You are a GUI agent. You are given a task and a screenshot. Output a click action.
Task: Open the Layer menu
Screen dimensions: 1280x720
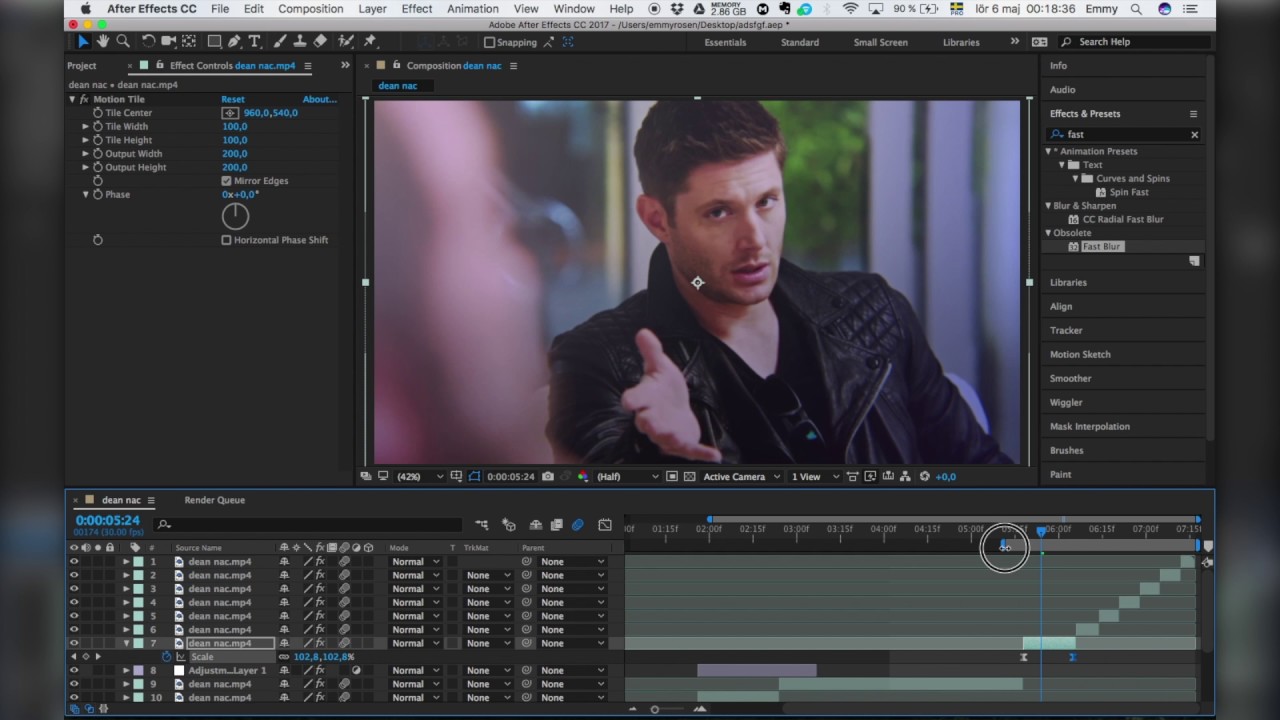pos(372,9)
